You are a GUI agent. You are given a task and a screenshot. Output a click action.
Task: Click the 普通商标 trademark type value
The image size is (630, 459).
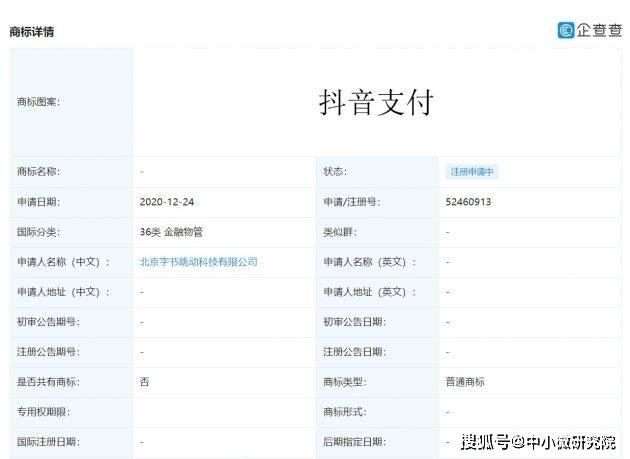click(465, 382)
